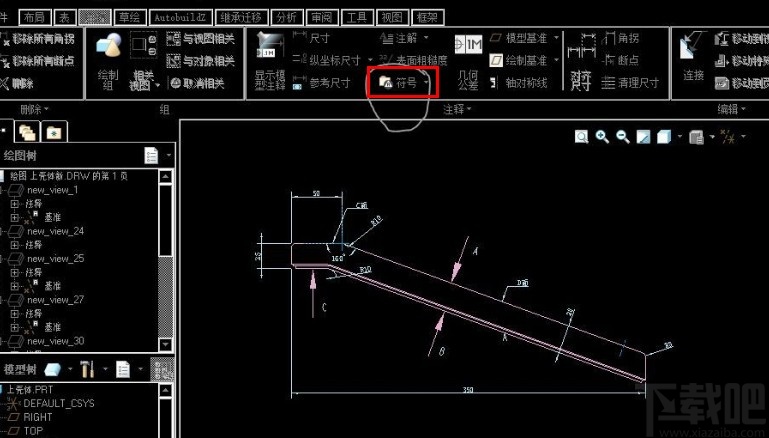Open the 纵坐标尺寸 dropdown arrow
The image size is (769, 438).
click(370, 60)
